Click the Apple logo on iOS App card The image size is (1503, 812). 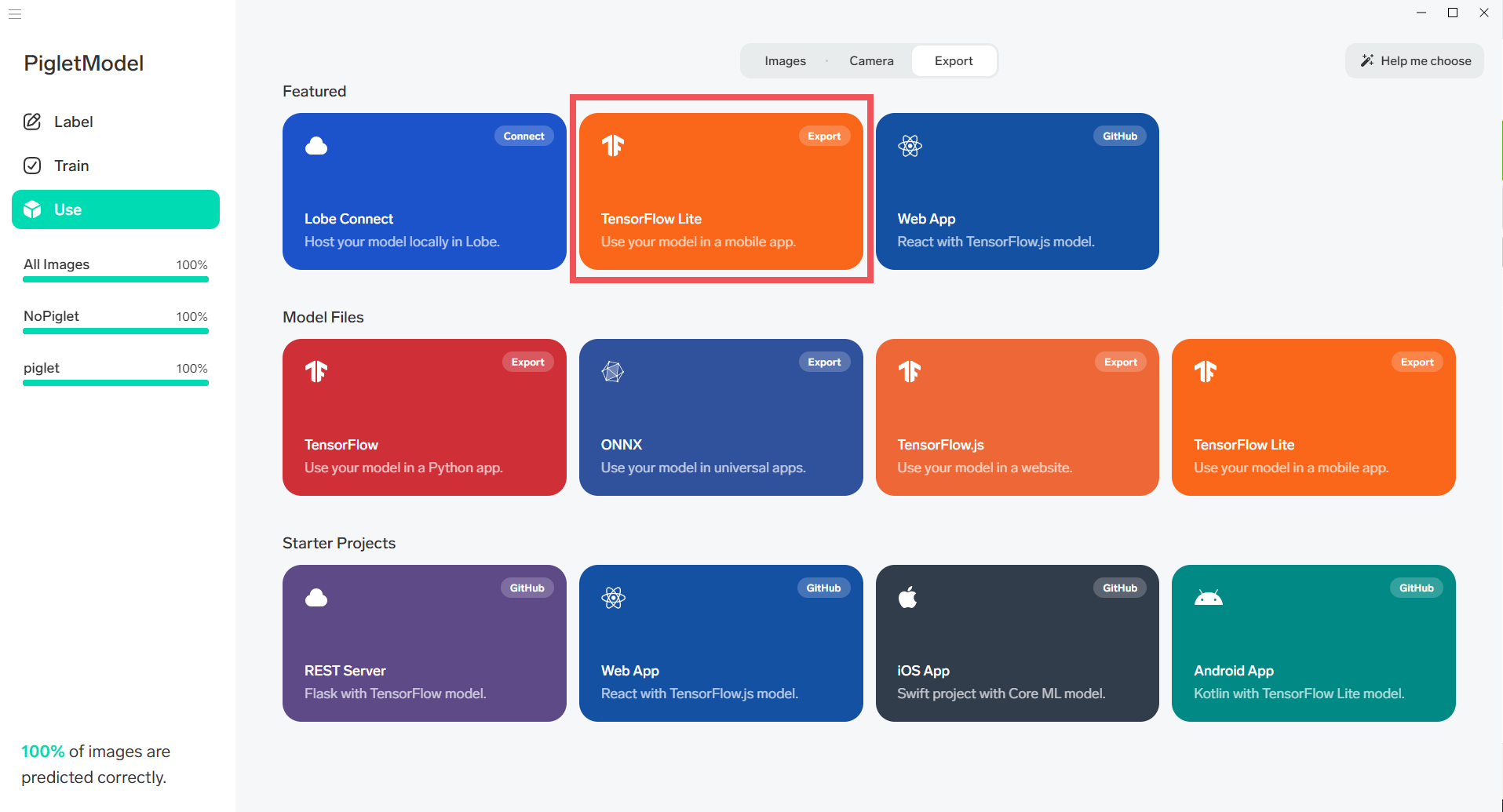(908, 598)
